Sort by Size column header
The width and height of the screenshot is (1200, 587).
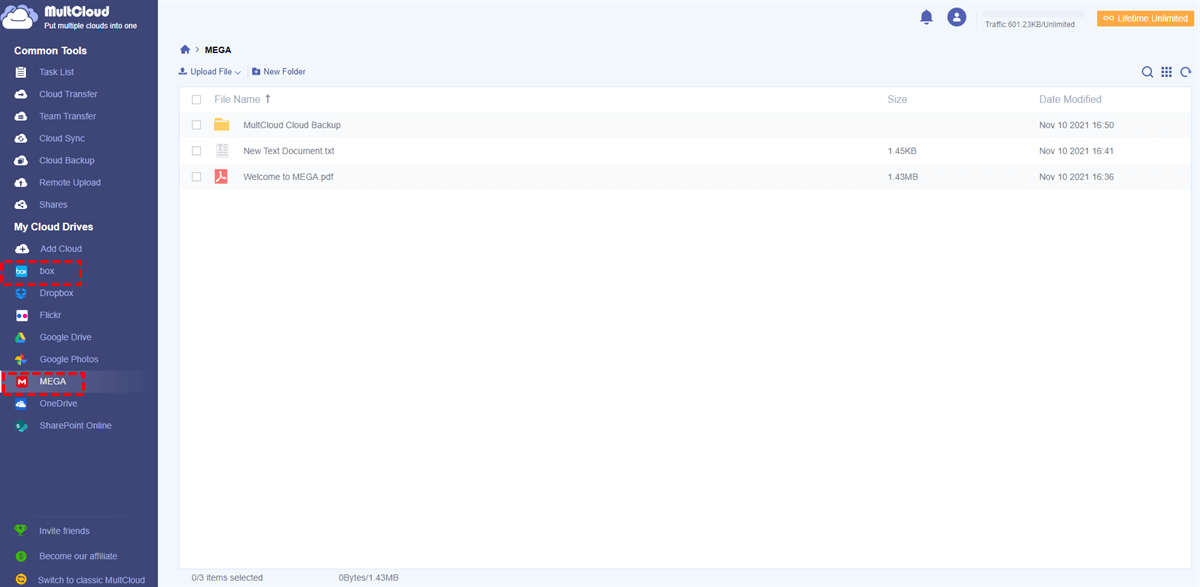click(897, 99)
